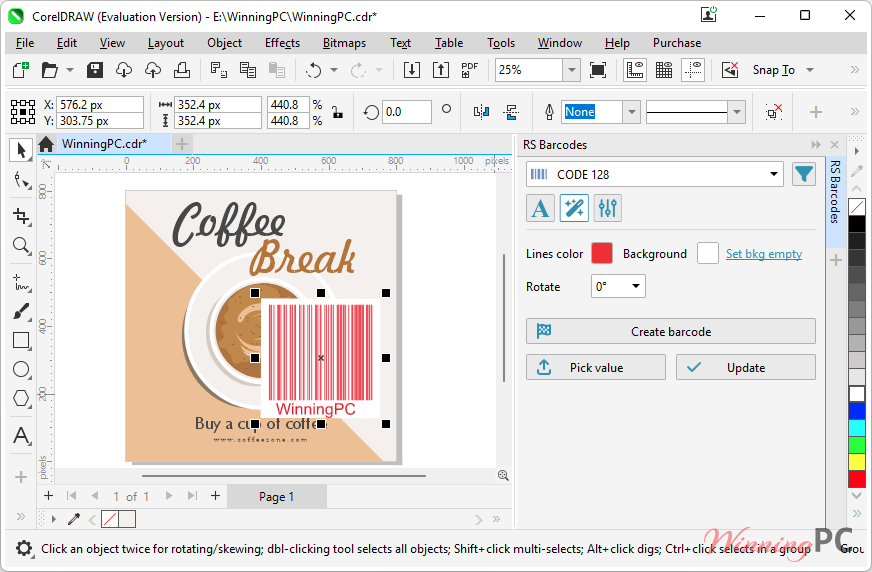Screen dimensions: 872x572
Task: Select the Crop tool
Action: pos(21,216)
